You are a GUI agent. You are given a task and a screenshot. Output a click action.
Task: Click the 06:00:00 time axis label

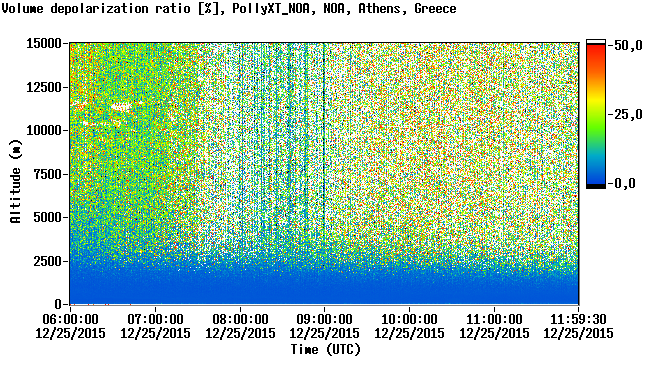click(x=70, y=319)
